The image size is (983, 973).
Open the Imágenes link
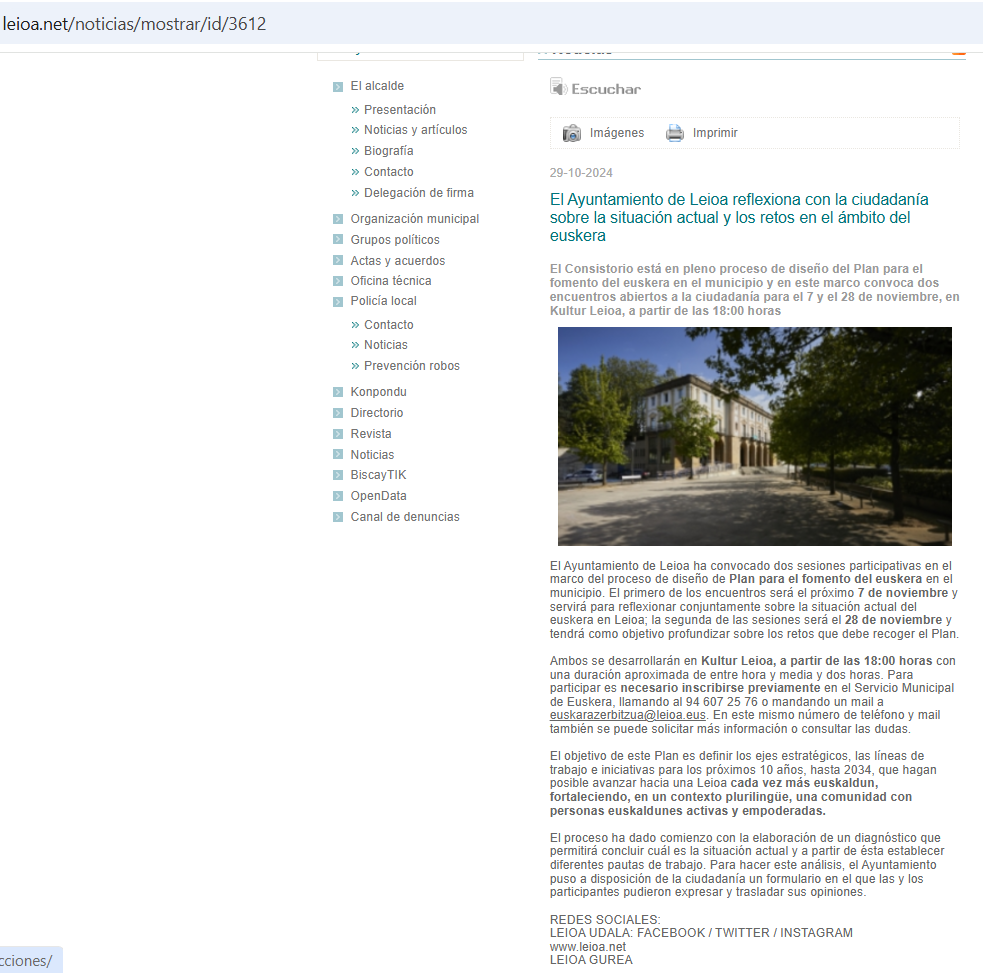[x=617, y=133]
